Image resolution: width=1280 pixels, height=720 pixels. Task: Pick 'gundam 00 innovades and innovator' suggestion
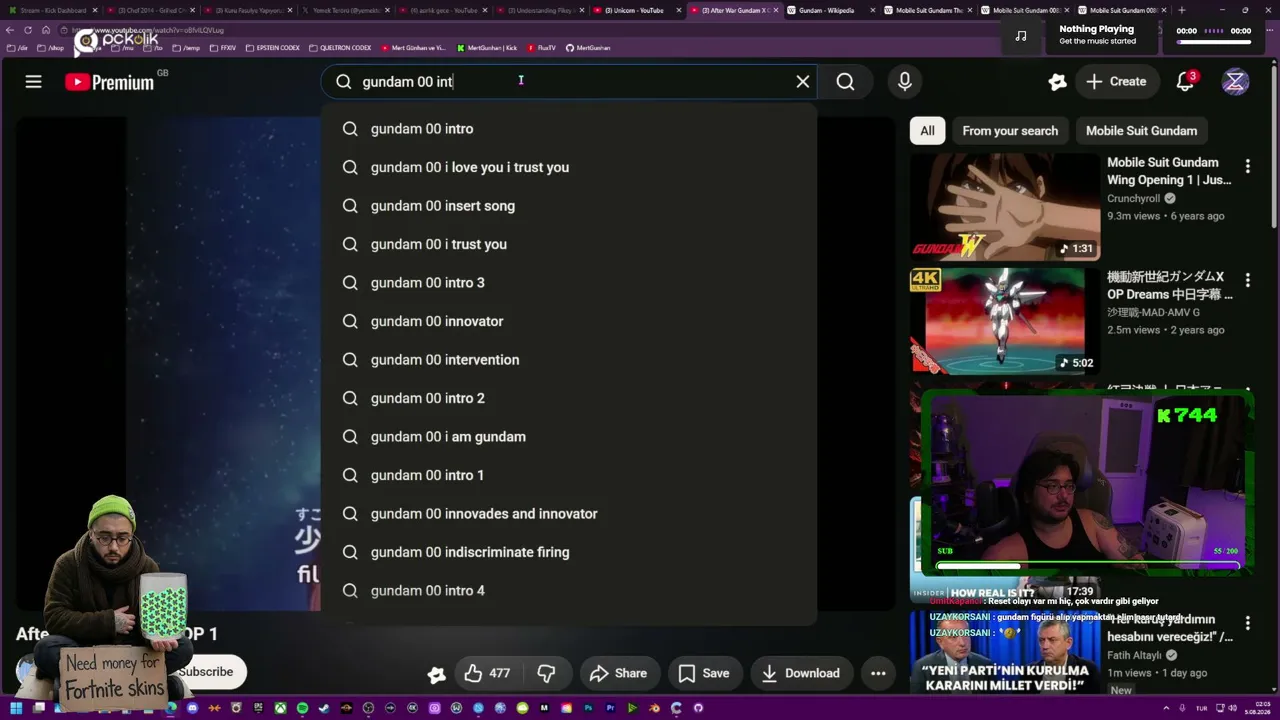pyautogui.click(x=569, y=514)
